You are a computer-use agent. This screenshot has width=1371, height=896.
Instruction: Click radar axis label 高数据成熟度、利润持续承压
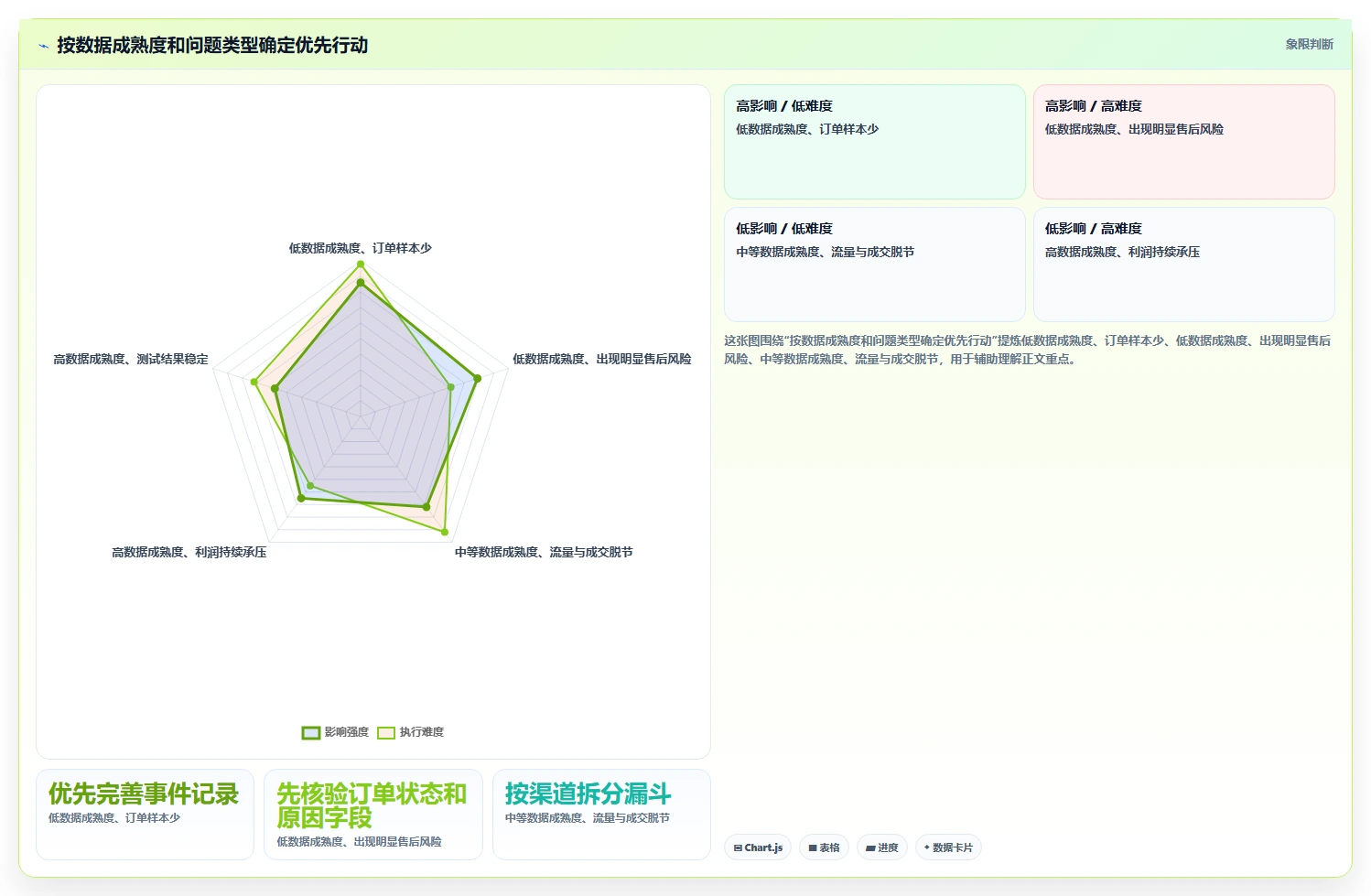(189, 552)
